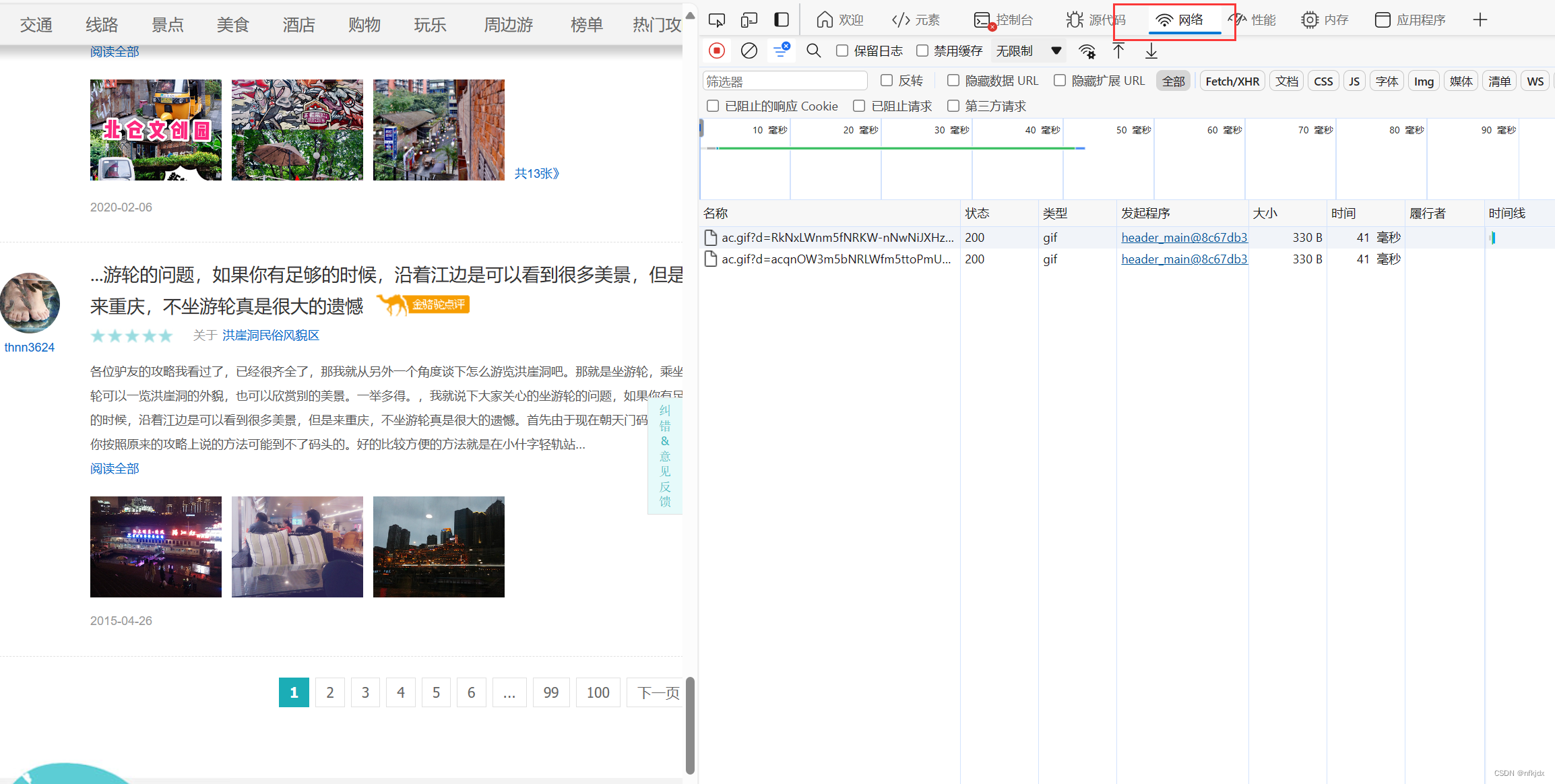Click the 筛选器 filter input field
The image size is (1555, 784).
pyautogui.click(x=784, y=81)
